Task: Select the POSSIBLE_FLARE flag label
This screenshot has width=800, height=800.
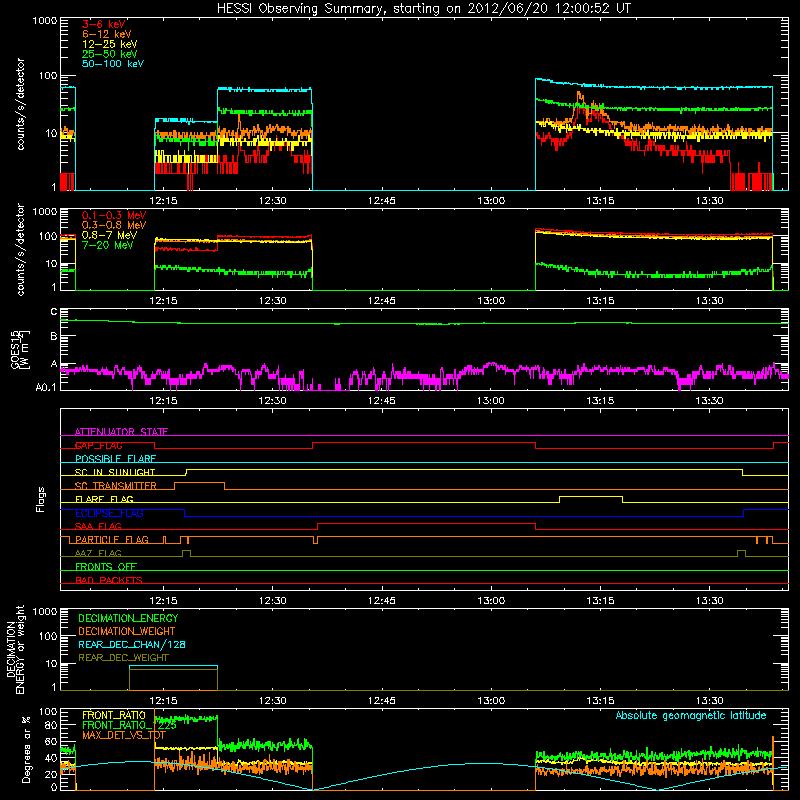Action: [x=115, y=459]
